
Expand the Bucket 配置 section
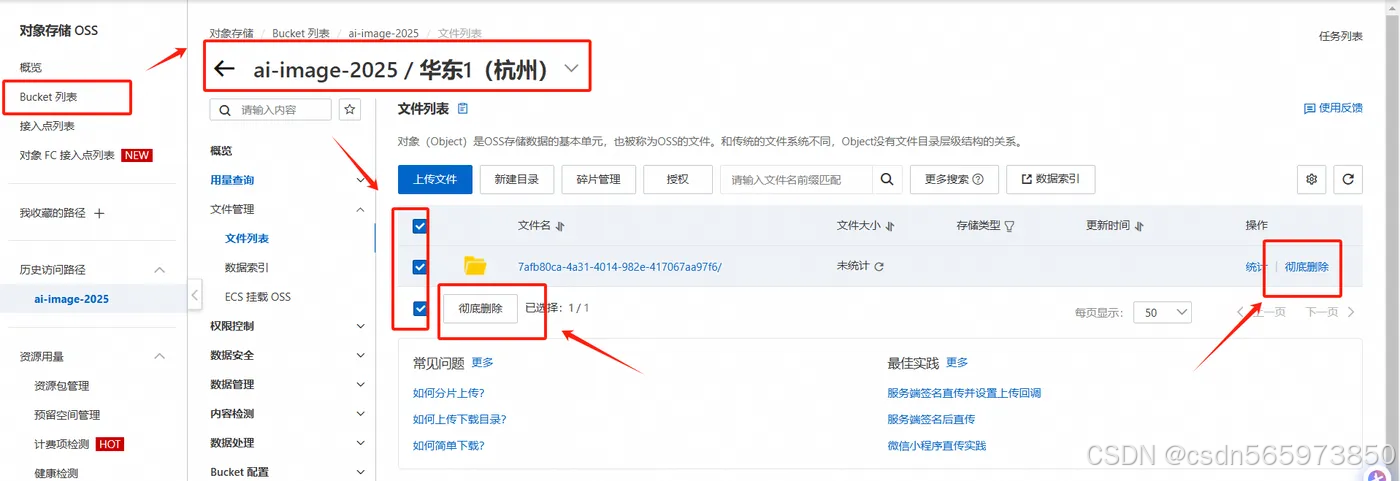tap(361, 471)
